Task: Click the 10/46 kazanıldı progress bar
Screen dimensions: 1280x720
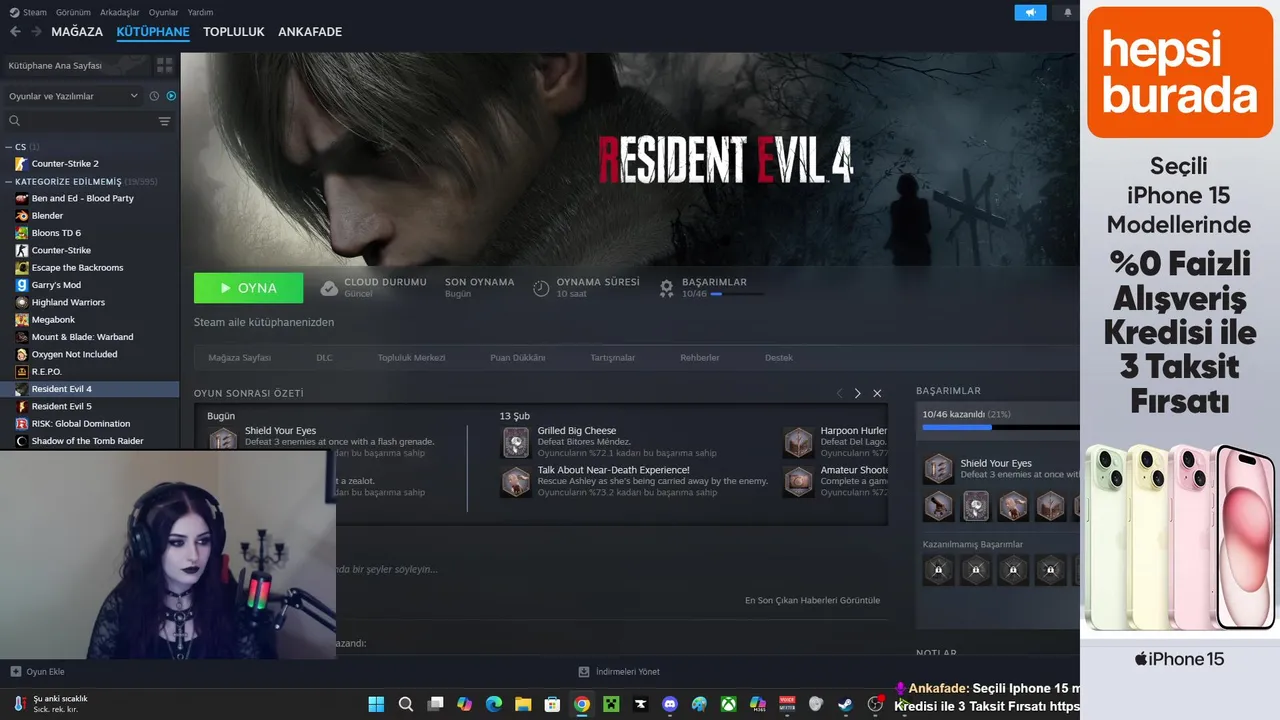Action: point(1000,427)
